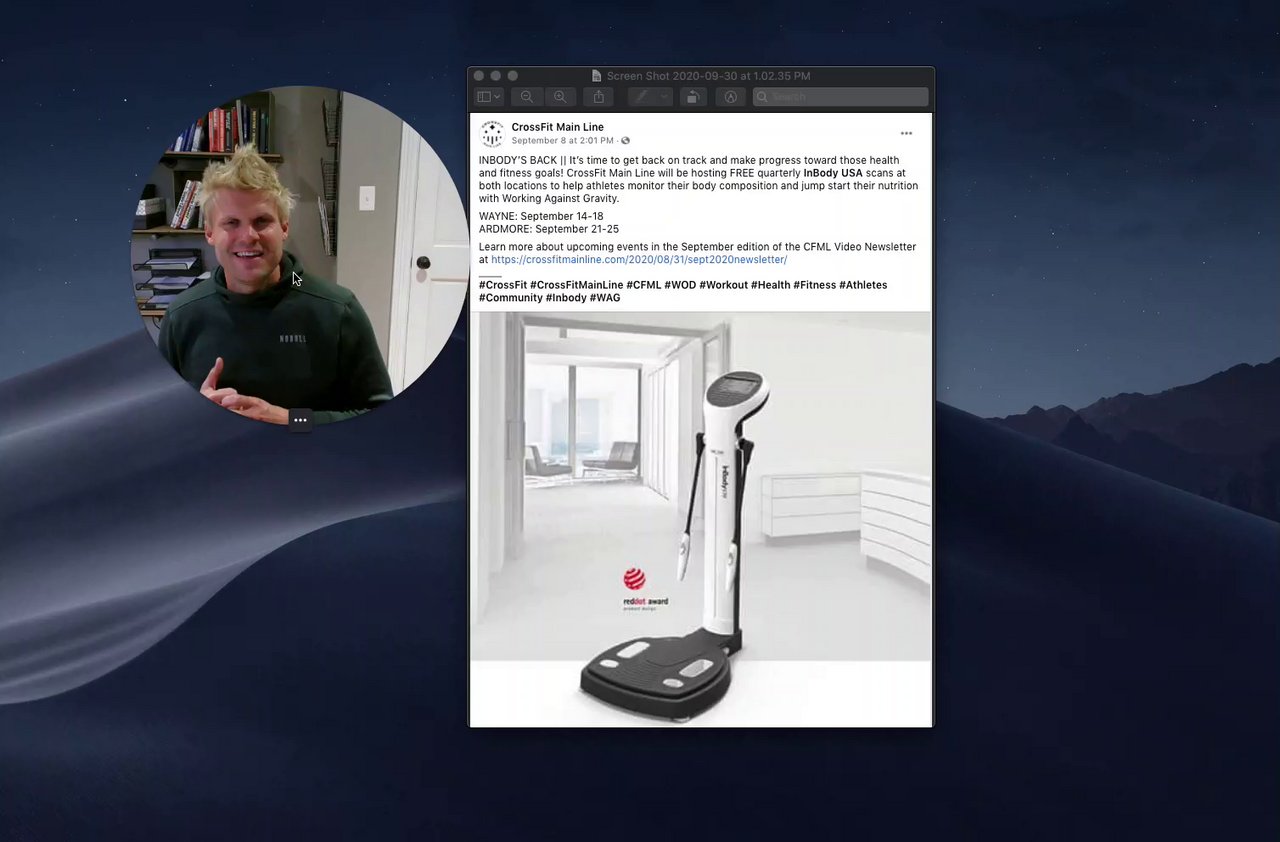Open the post options three-dot menu
Image resolution: width=1280 pixels, height=842 pixels.
[906, 133]
